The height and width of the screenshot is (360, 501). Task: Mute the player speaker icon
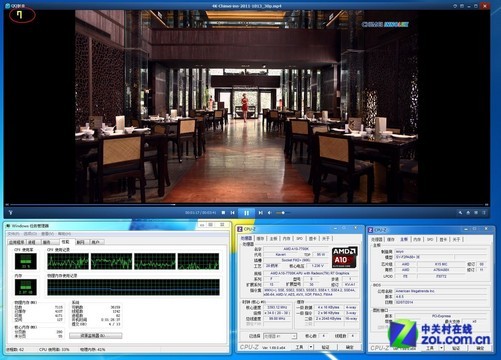pyautogui.click(x=269, y=213)
